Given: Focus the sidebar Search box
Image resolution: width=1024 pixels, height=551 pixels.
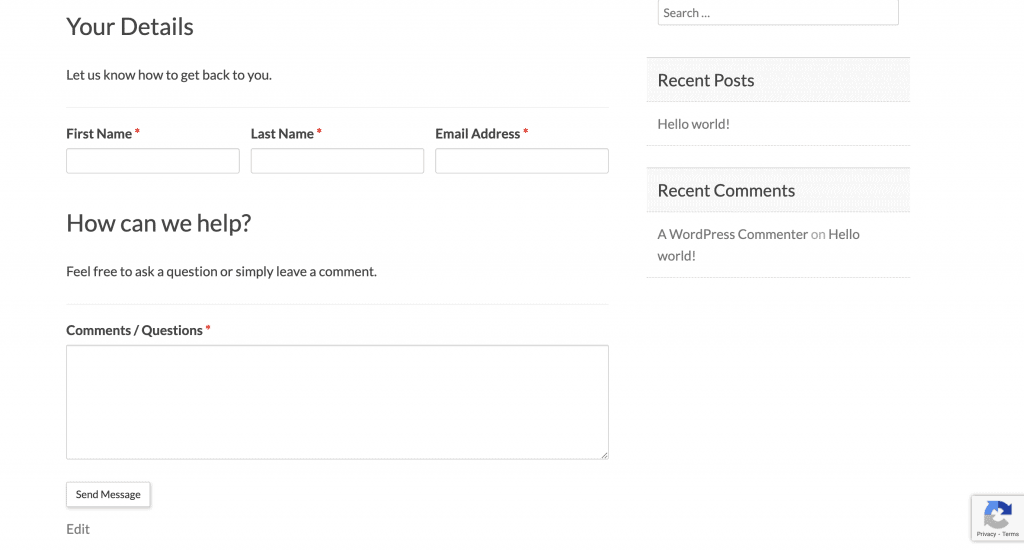Looking at the screenshot, I should [x=778, y=12].
